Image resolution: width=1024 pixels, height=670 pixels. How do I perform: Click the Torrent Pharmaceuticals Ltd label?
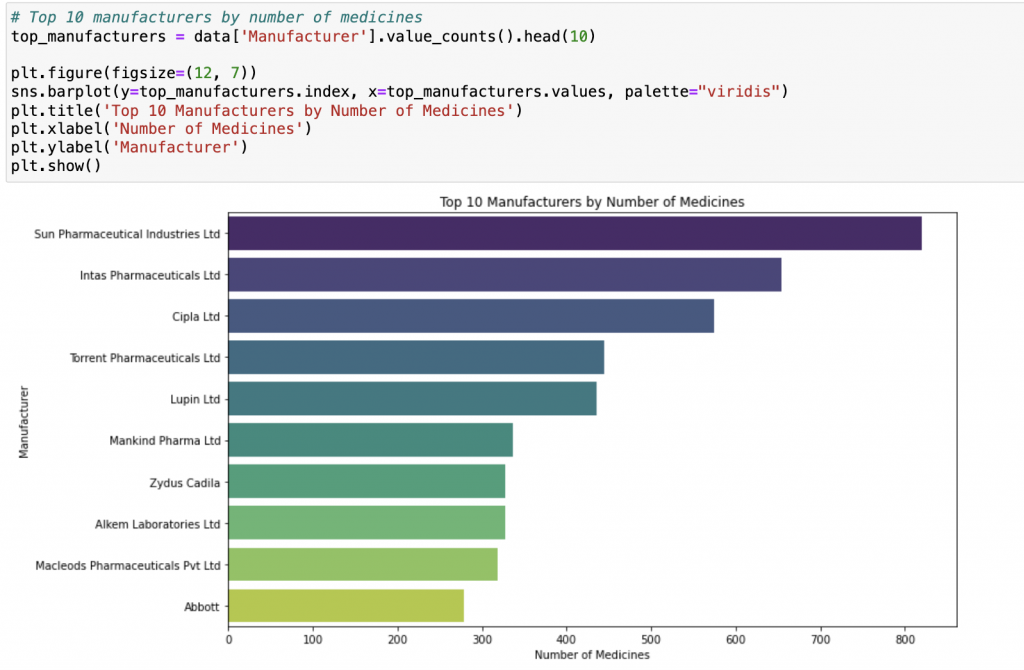click(145, 358)
